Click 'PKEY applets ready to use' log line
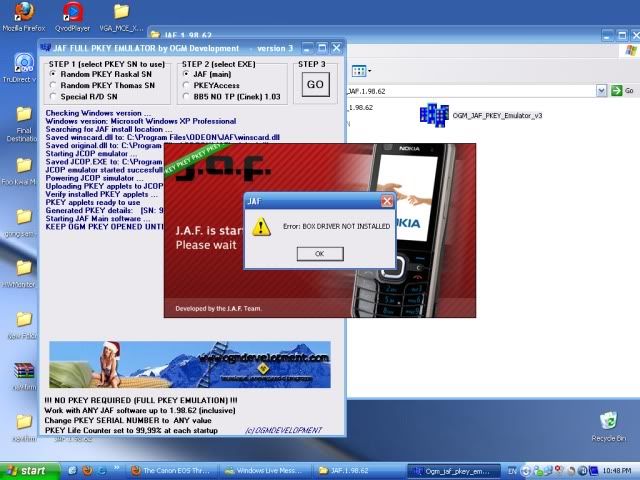The height and width of the screenshot is (480, 640). pos(93,202)
